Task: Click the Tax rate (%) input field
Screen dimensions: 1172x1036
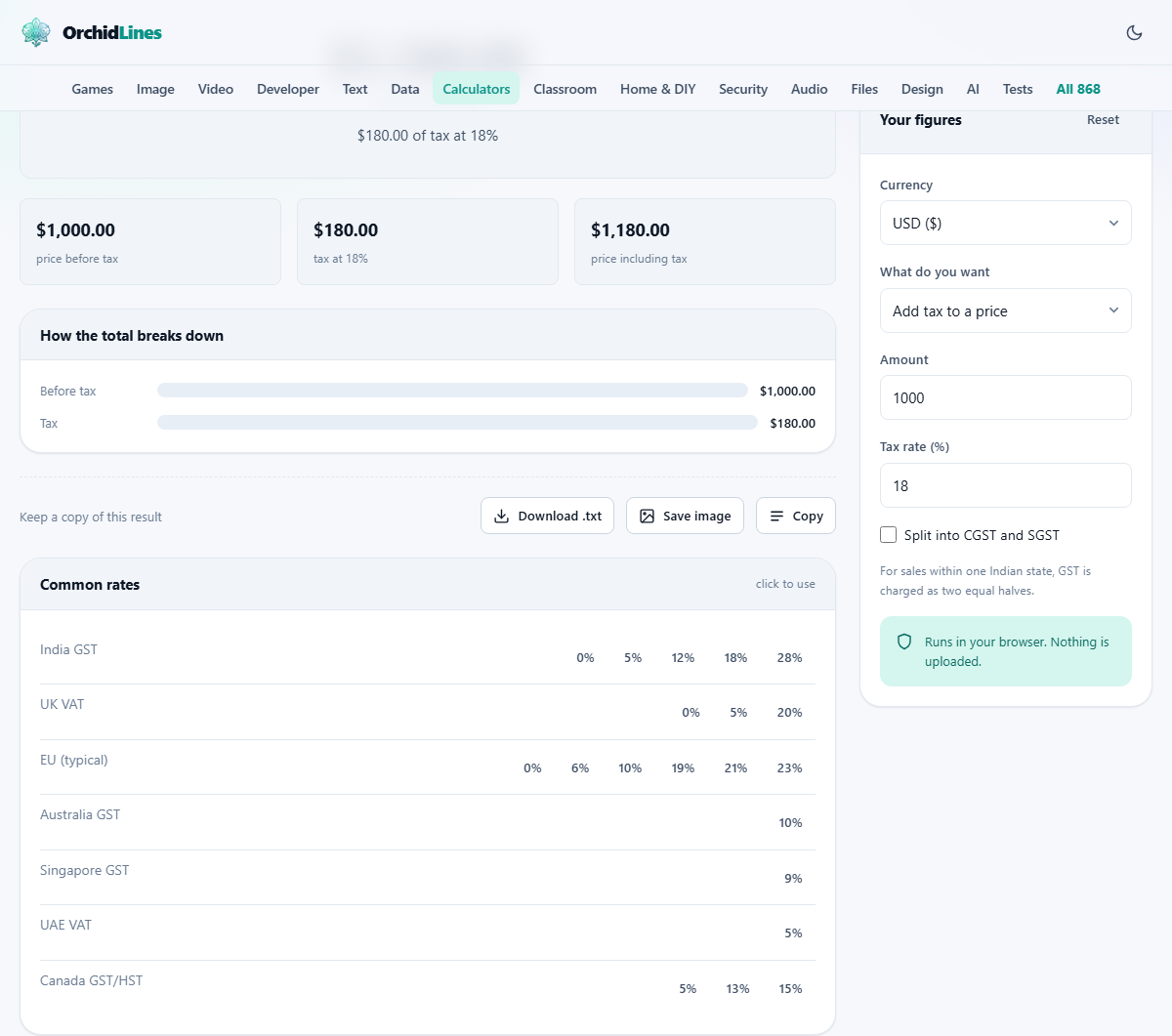Action: pyautogui.click(x=1005, y=485)
